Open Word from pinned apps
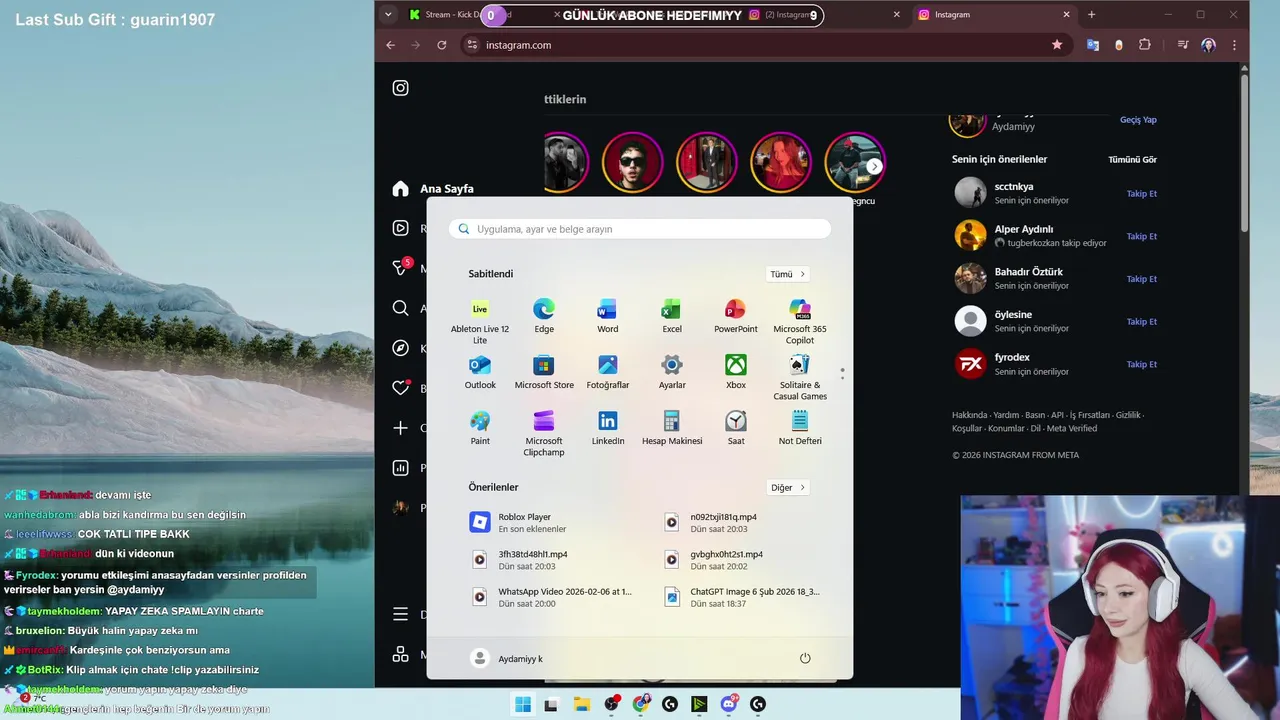 coord(607,316)
